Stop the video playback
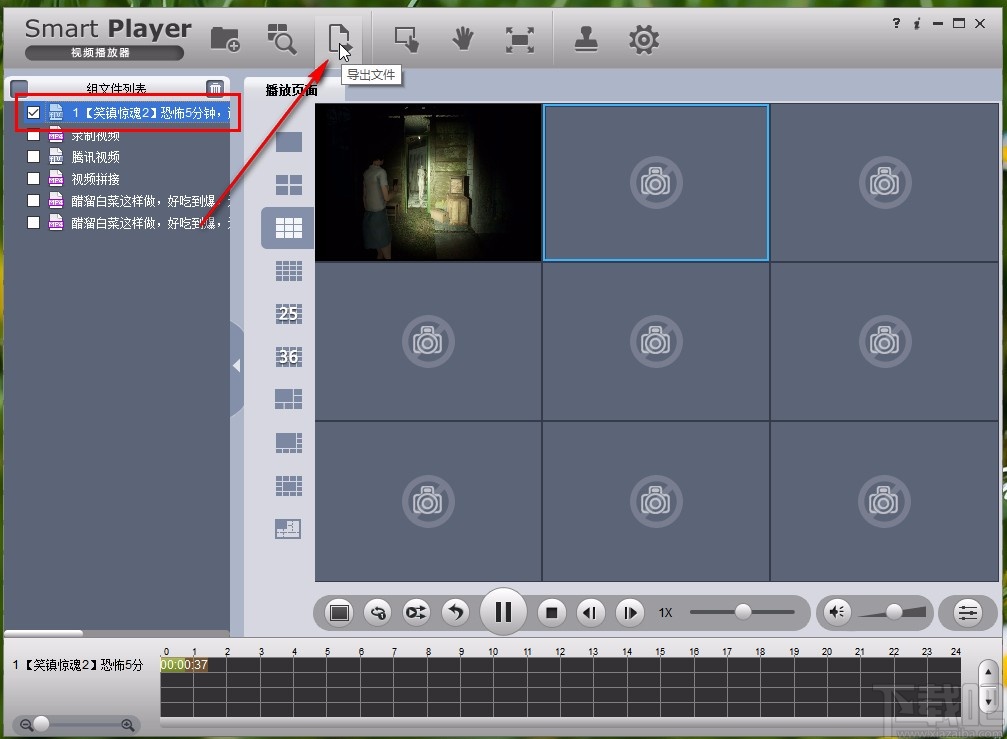The width and height of the screenshot is (1007, 739). 551,612
